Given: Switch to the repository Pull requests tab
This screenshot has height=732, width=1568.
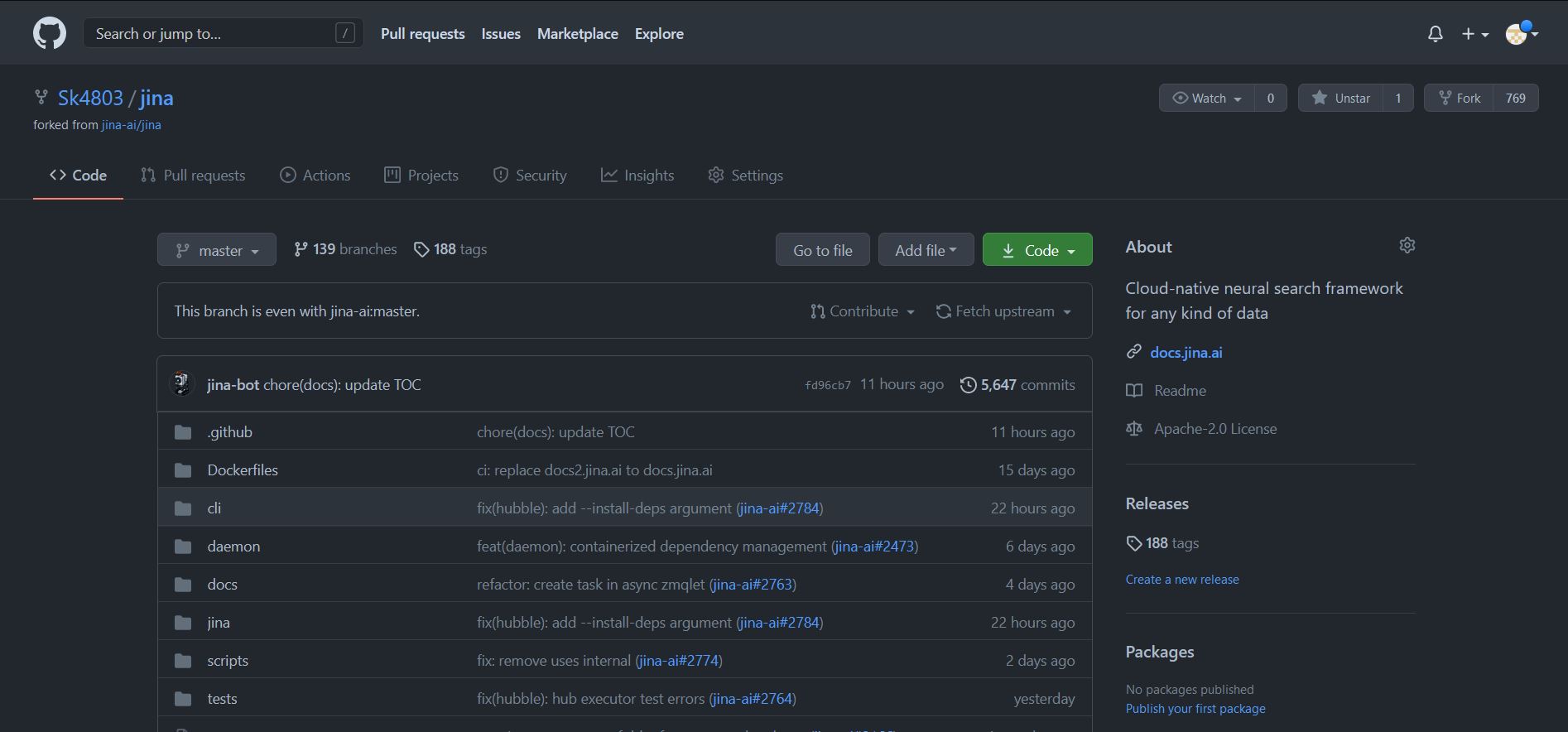Looking at the screenshot, I should coord(193,176).
